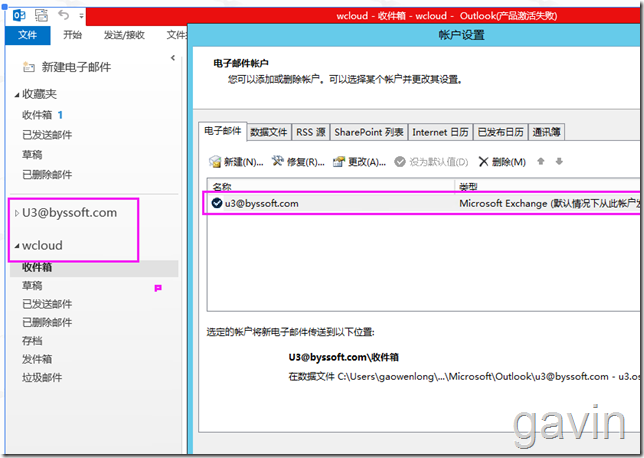Viewport: 644px width, 458px height.
Task: Click the default checkmark icon beside u3@byssoft.com
Action: tap(216, 203)
